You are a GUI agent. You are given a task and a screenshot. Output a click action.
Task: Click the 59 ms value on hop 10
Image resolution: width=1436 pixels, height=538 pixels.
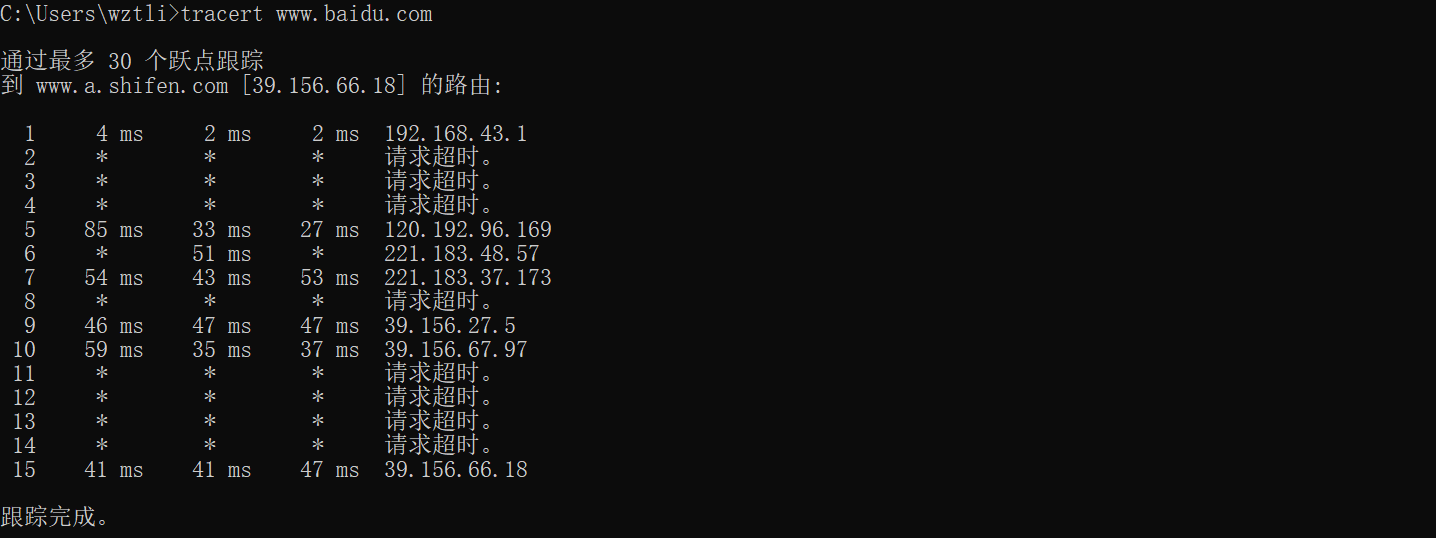[x=114, y=350]
